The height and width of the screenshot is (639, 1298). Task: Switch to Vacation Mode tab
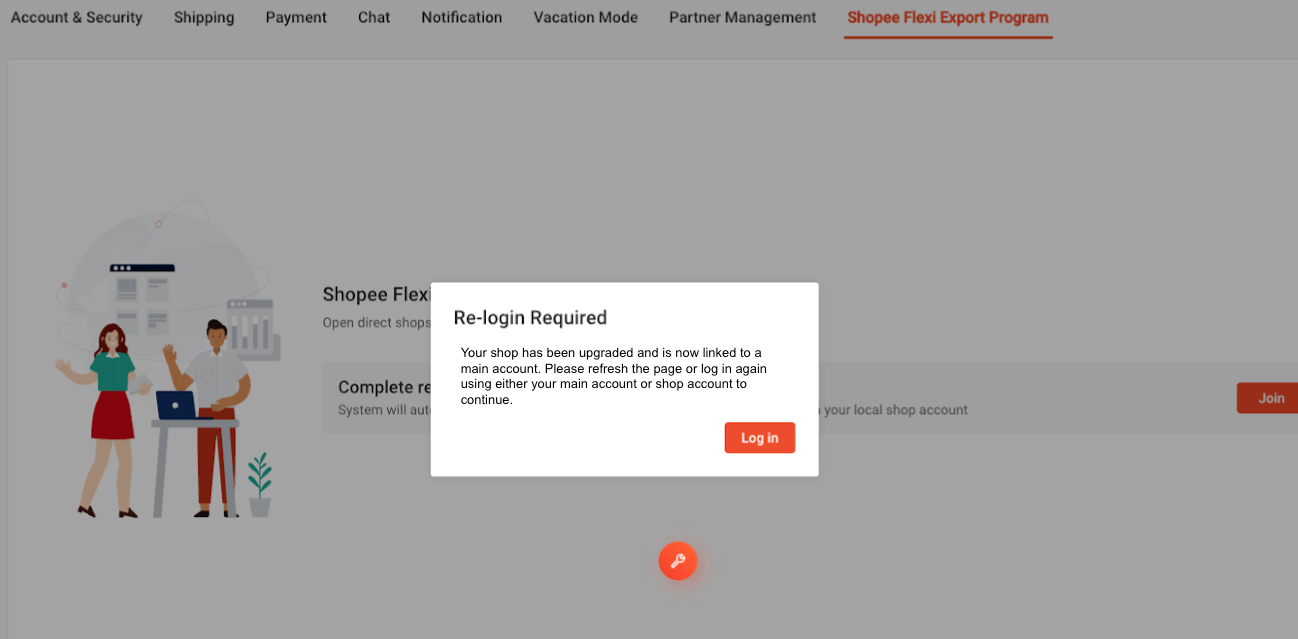585,18
